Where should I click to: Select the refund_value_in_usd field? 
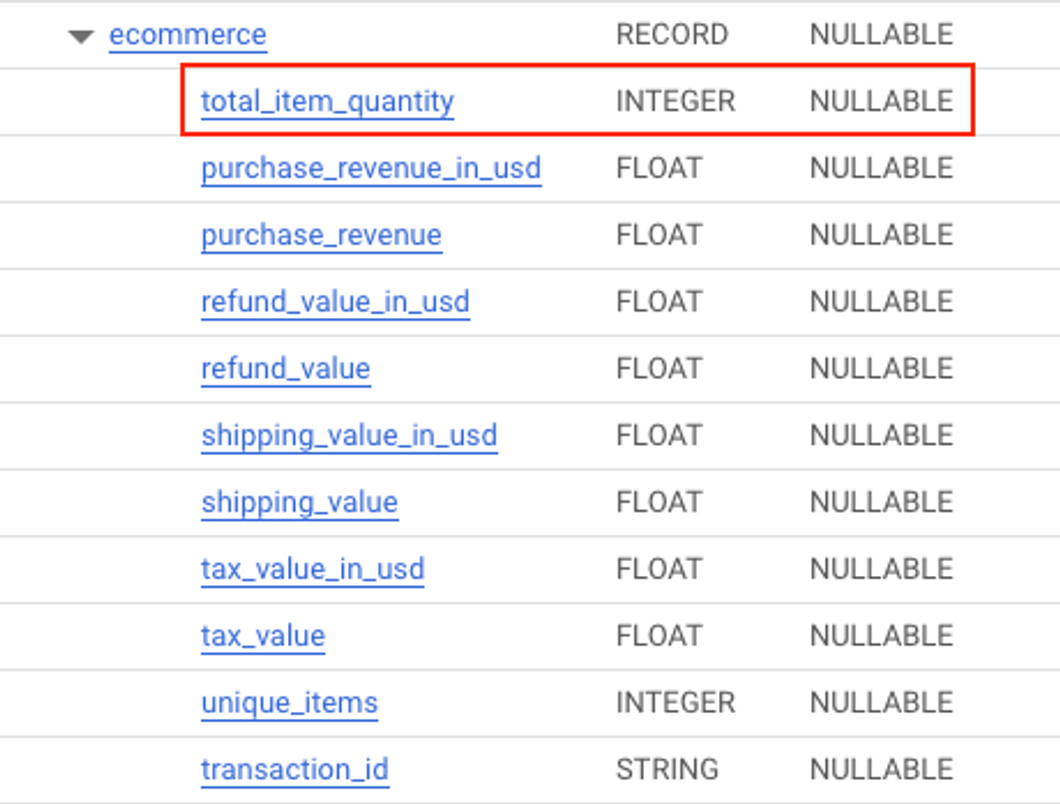coord(335,302)
